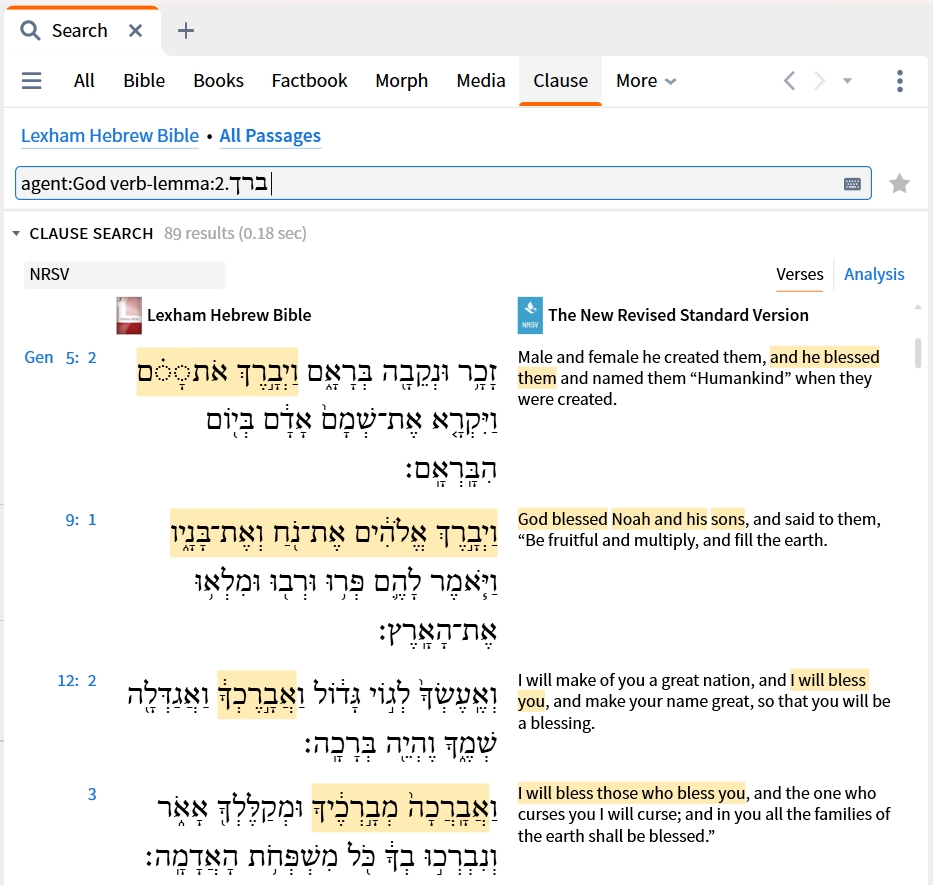Go back with the left arrow

click(x=790, y=80)
